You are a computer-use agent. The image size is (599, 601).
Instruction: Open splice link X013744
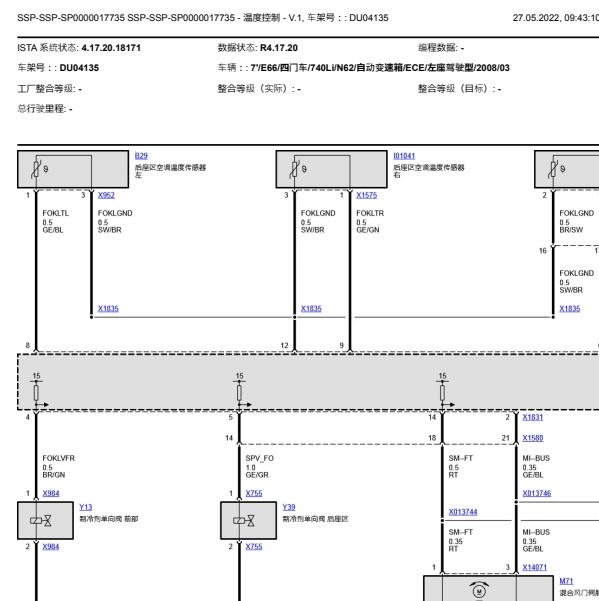[x=463, y=512]
